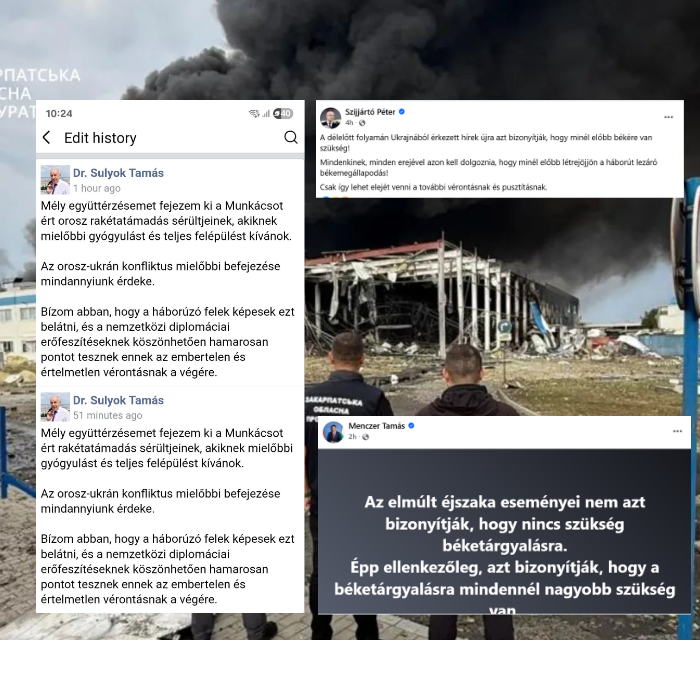700x700 pixels.
Task: Click the 10:24 clock in status bar
Action: click(x=59, y=114)
